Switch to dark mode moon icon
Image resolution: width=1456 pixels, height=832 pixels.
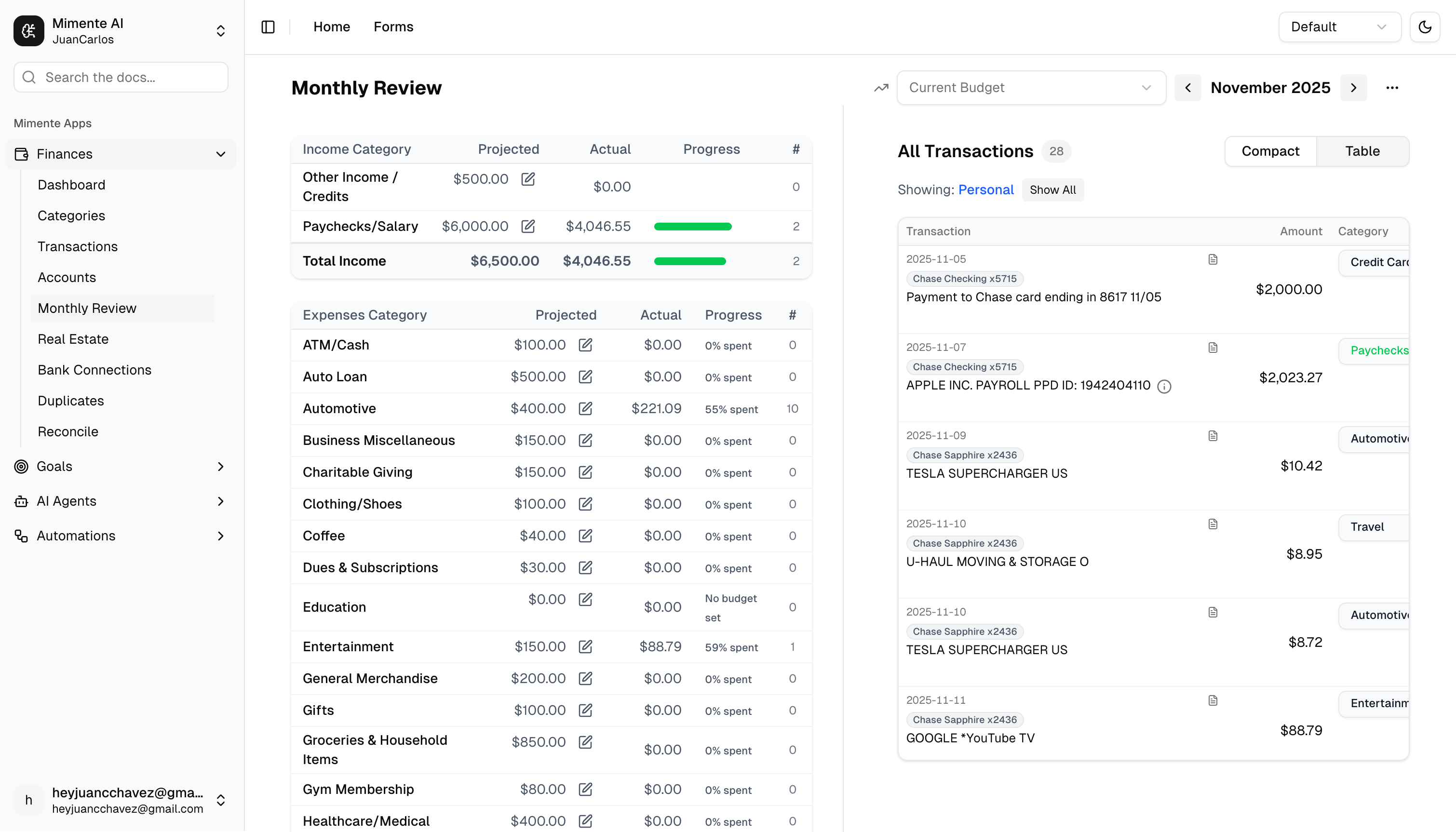[1425, 27]
